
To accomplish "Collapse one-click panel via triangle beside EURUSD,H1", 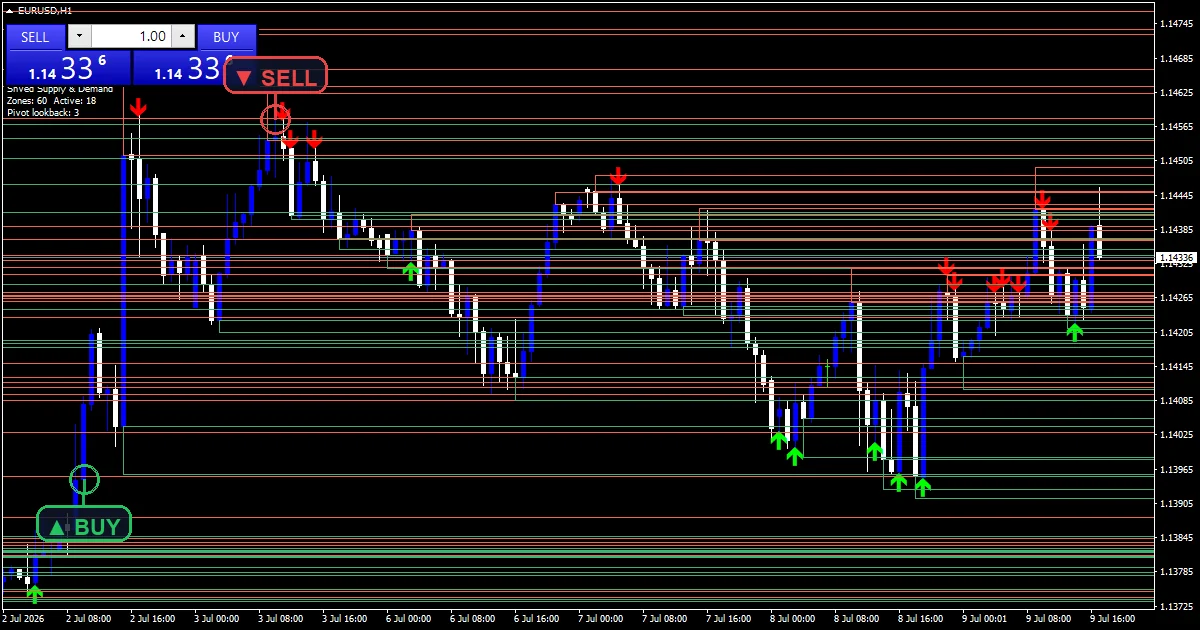I will pos(9,9).
